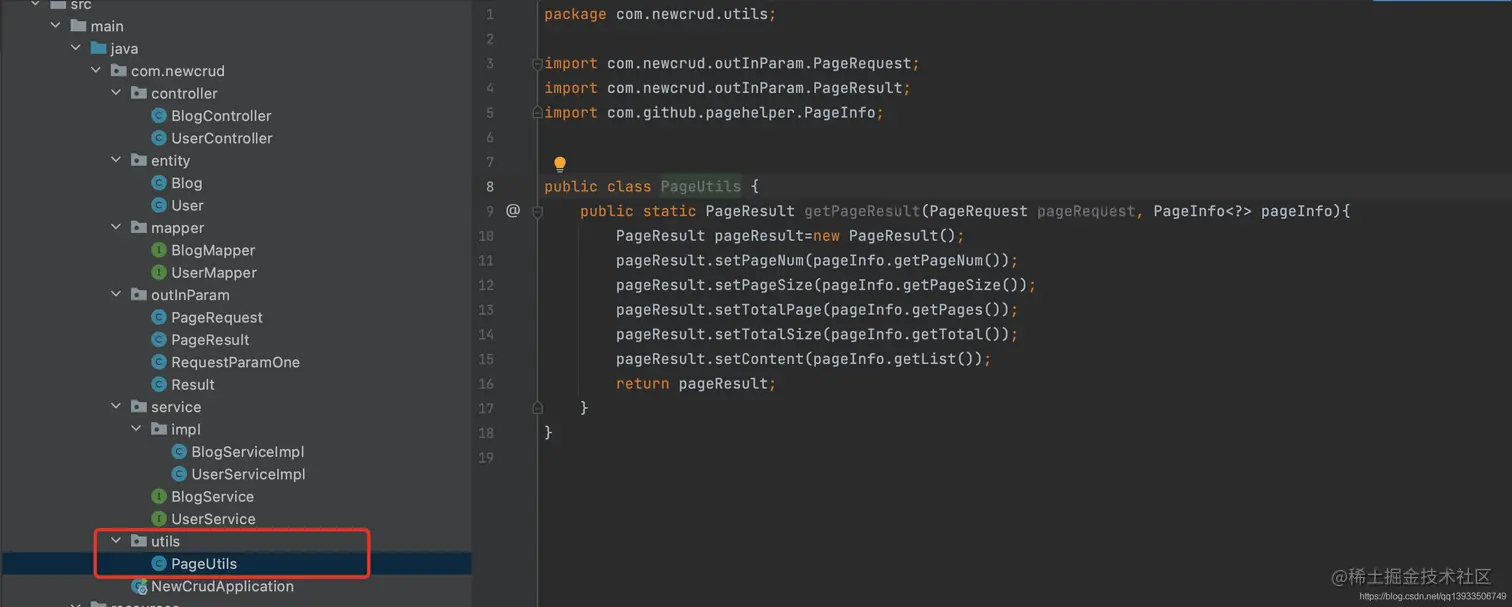Screen dimensions: 1512x607
Task: Collapse the utils package
Action: [116, 541]
